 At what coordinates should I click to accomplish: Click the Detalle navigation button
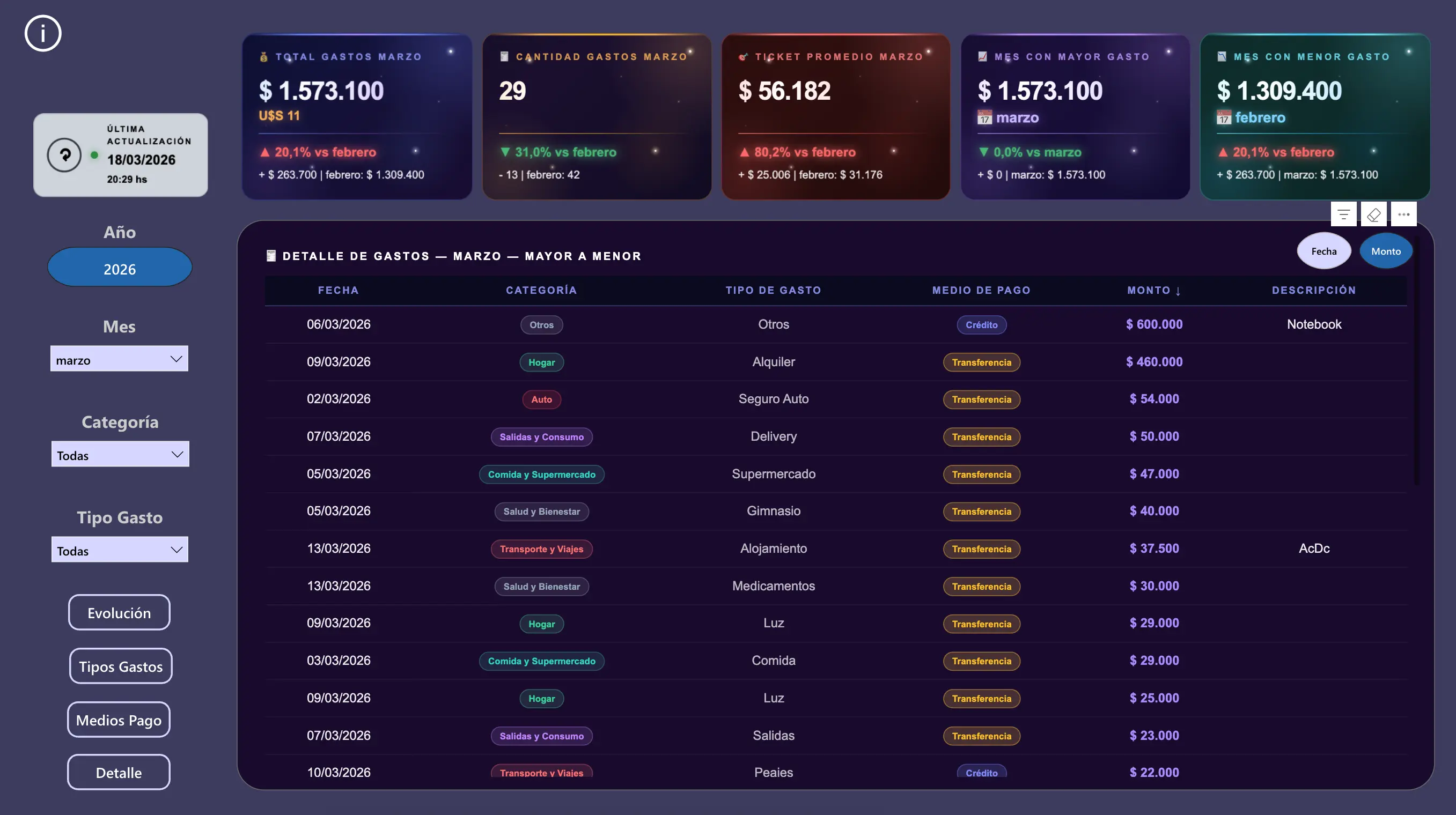click(119, 772)
